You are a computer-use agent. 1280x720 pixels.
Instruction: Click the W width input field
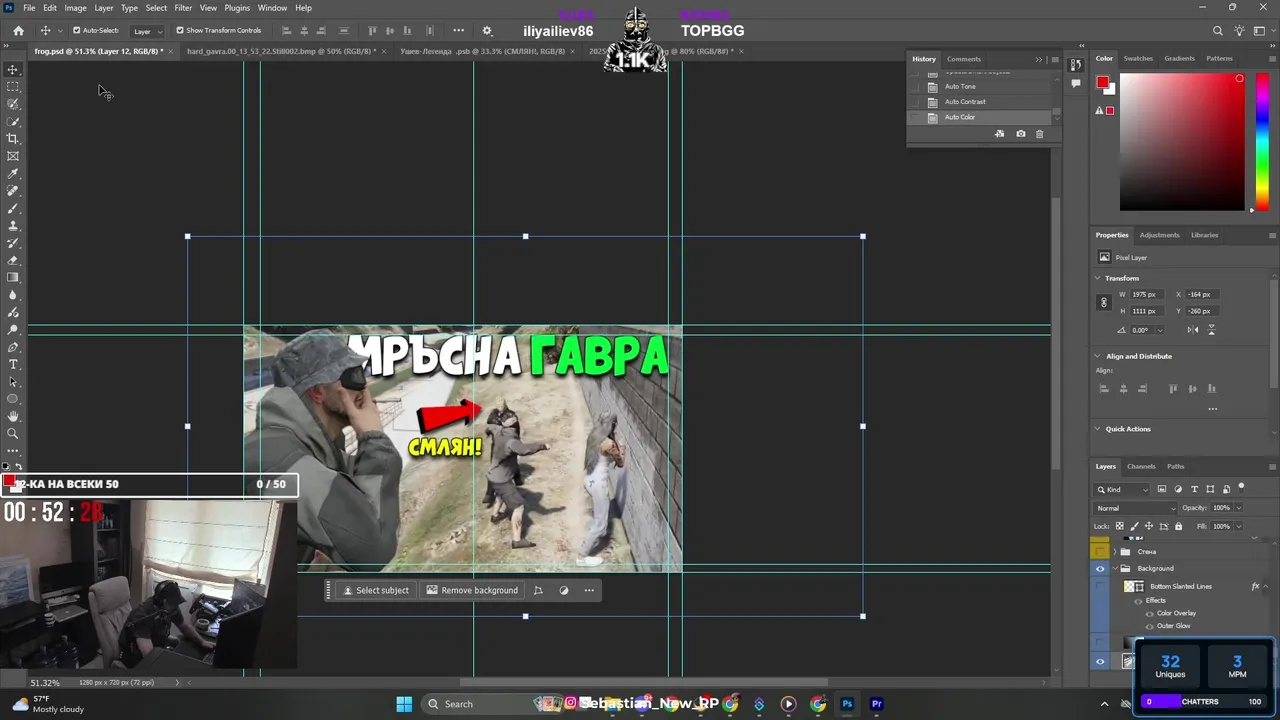point(1147,294)
